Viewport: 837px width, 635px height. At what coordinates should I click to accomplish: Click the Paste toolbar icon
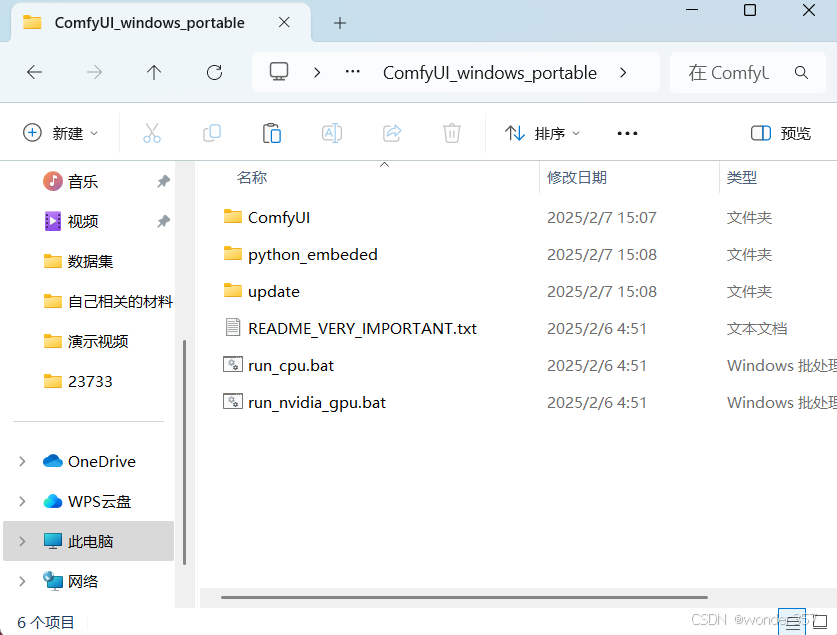click(272, 133)
